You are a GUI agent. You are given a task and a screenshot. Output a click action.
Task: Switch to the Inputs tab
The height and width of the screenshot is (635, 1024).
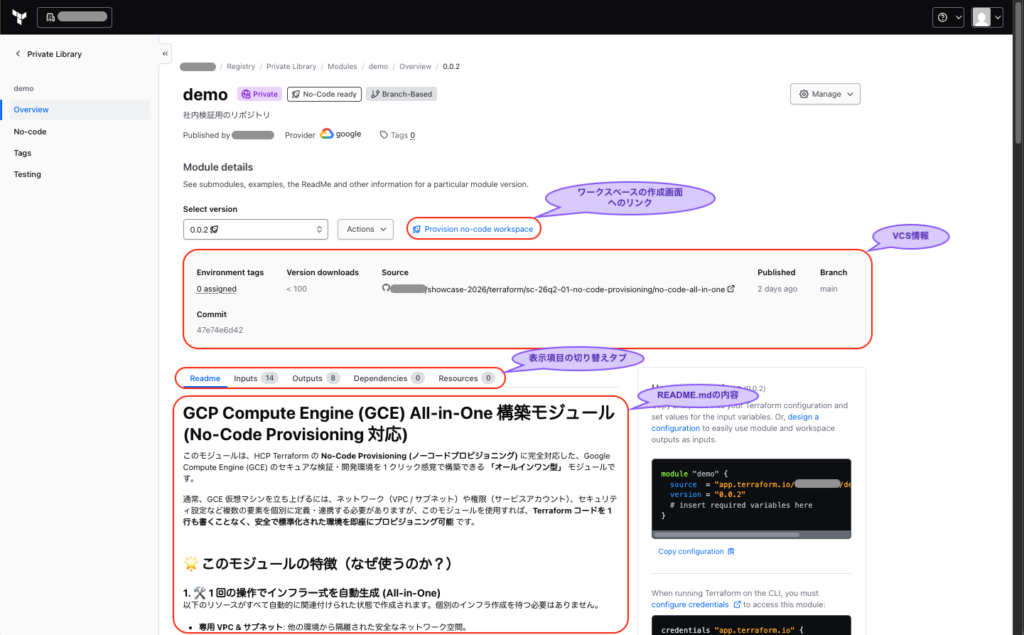pos(256,378)
